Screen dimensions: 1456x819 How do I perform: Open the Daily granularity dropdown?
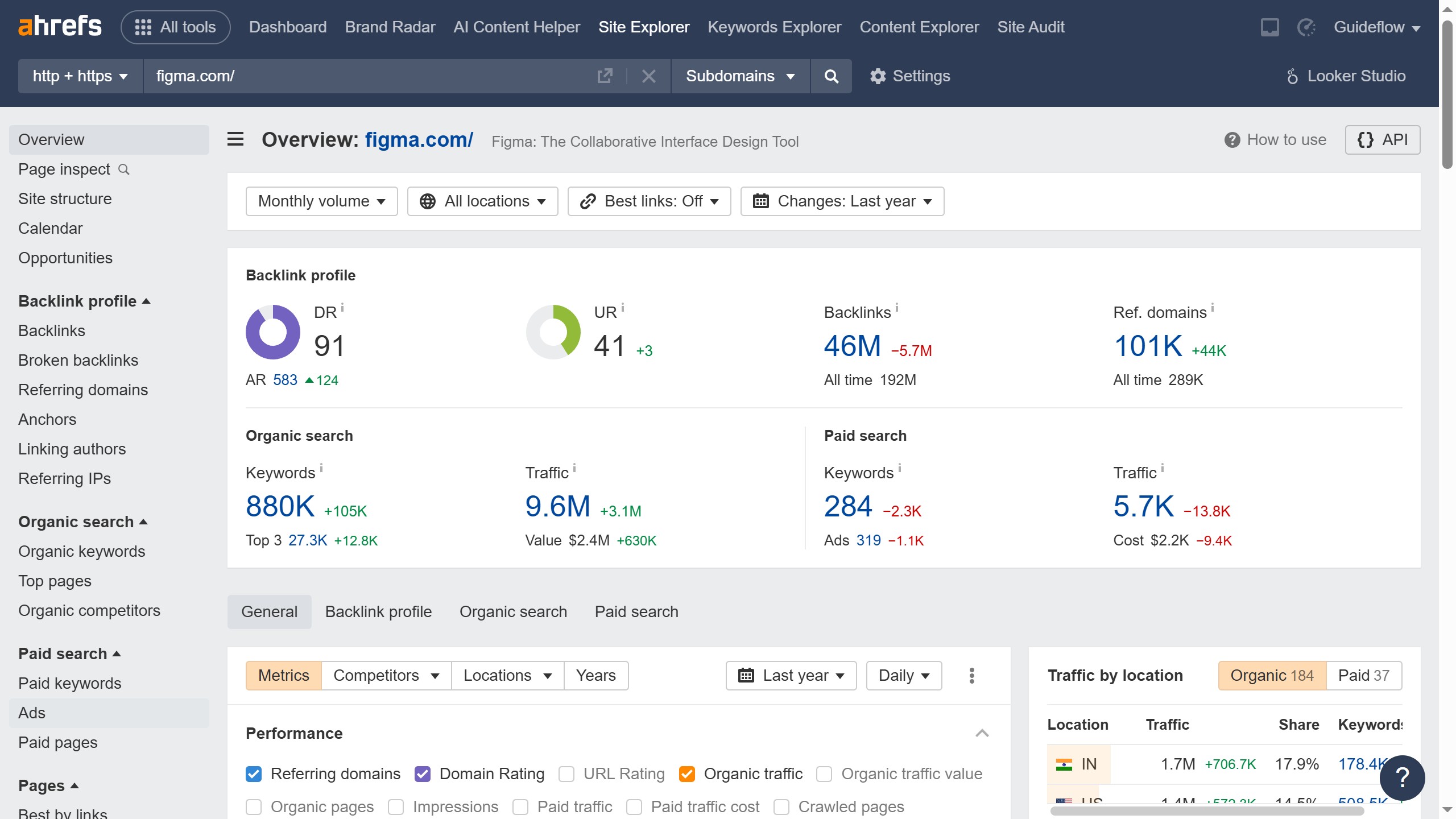903,675
